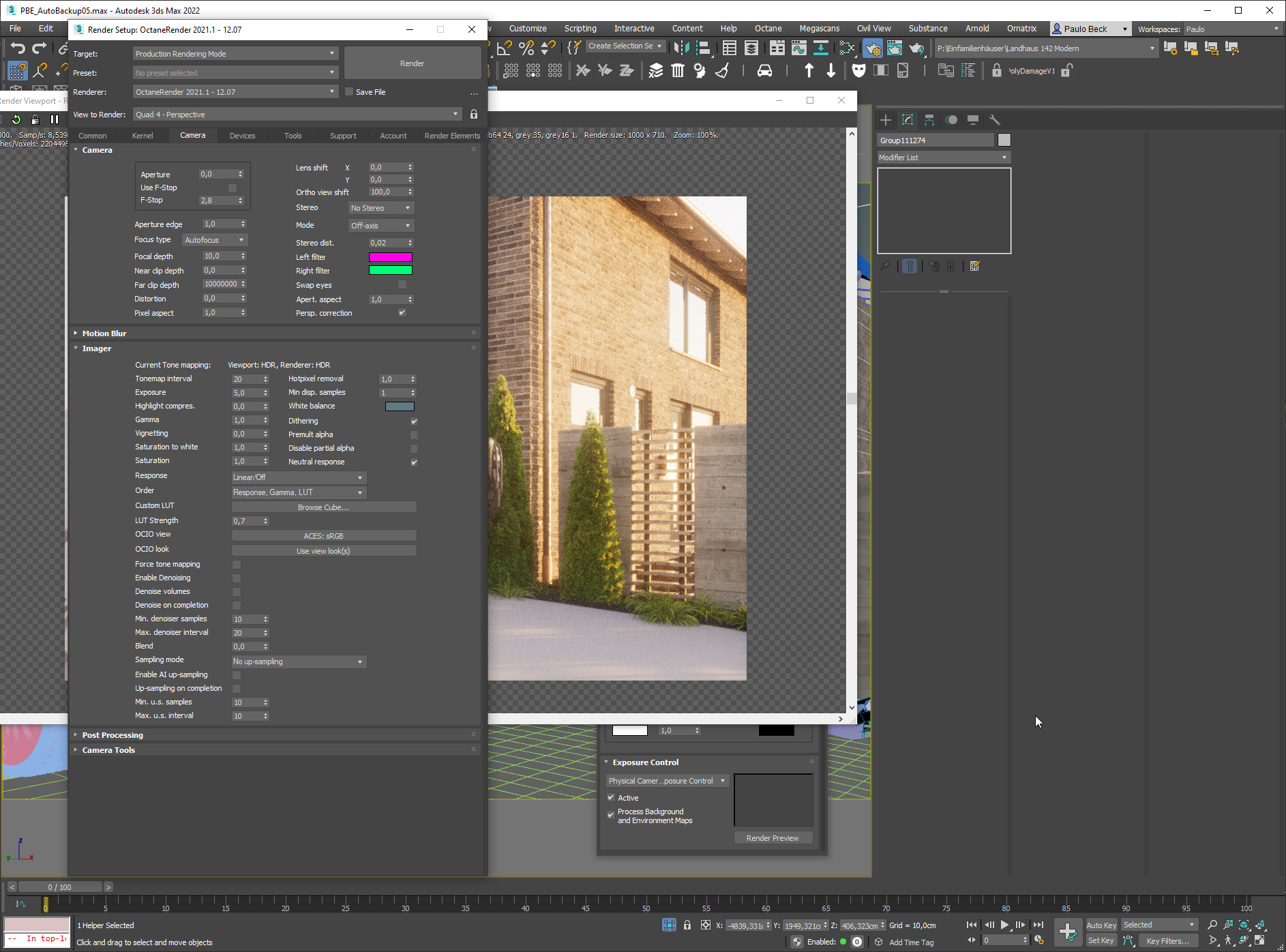Image resolution: width=1286 pixels, height=952 pixels.
Task: Click the Browse Cube... button
Action: click(x=324, y=507)
